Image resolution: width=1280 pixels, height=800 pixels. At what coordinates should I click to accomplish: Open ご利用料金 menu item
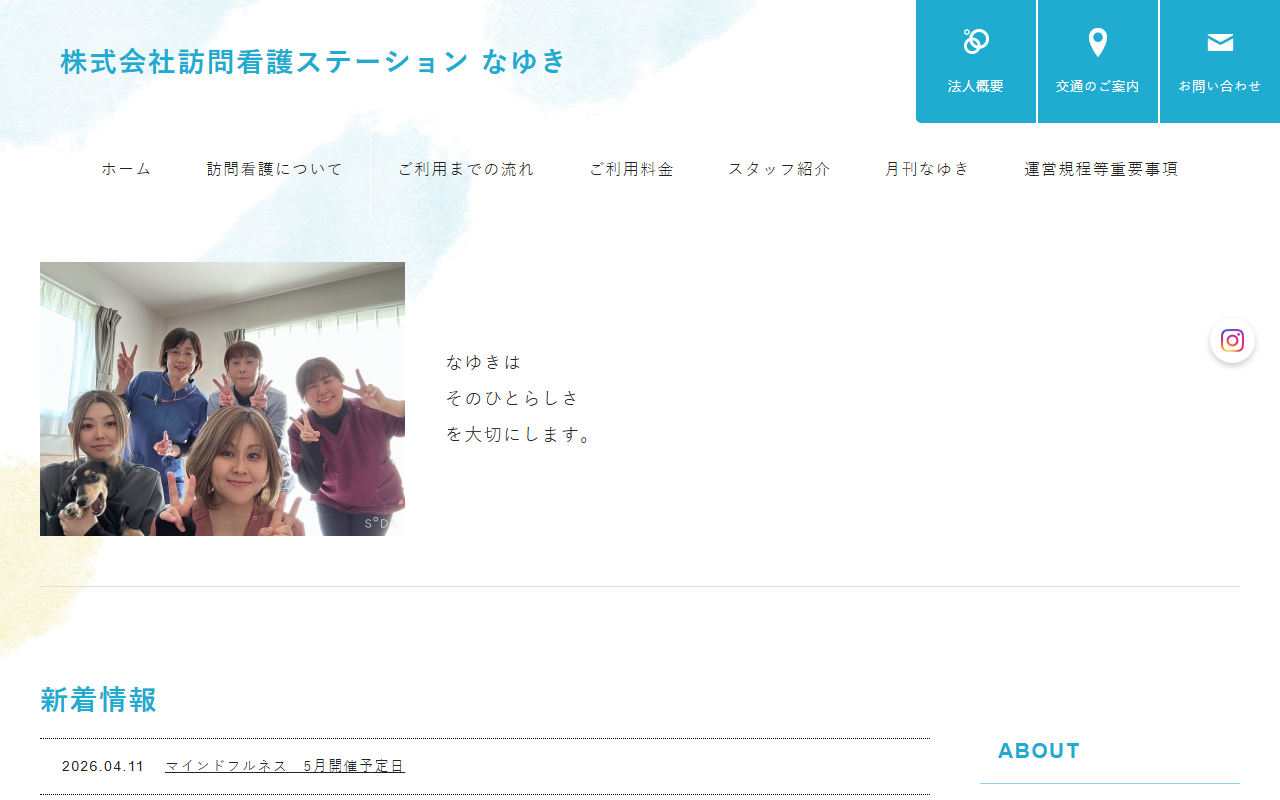click(631, 169)
